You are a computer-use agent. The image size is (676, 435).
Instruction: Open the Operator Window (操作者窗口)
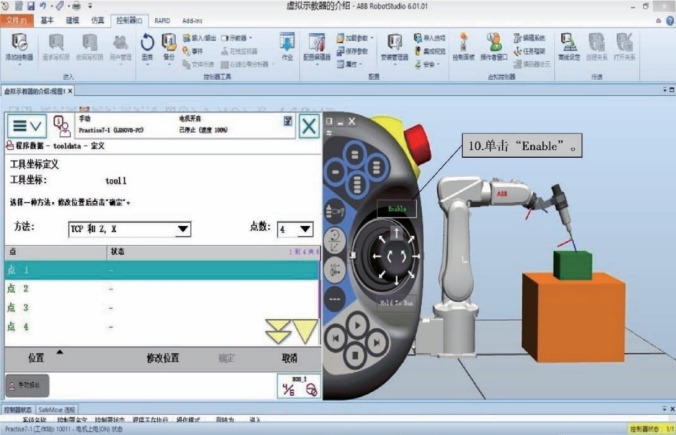494,47
